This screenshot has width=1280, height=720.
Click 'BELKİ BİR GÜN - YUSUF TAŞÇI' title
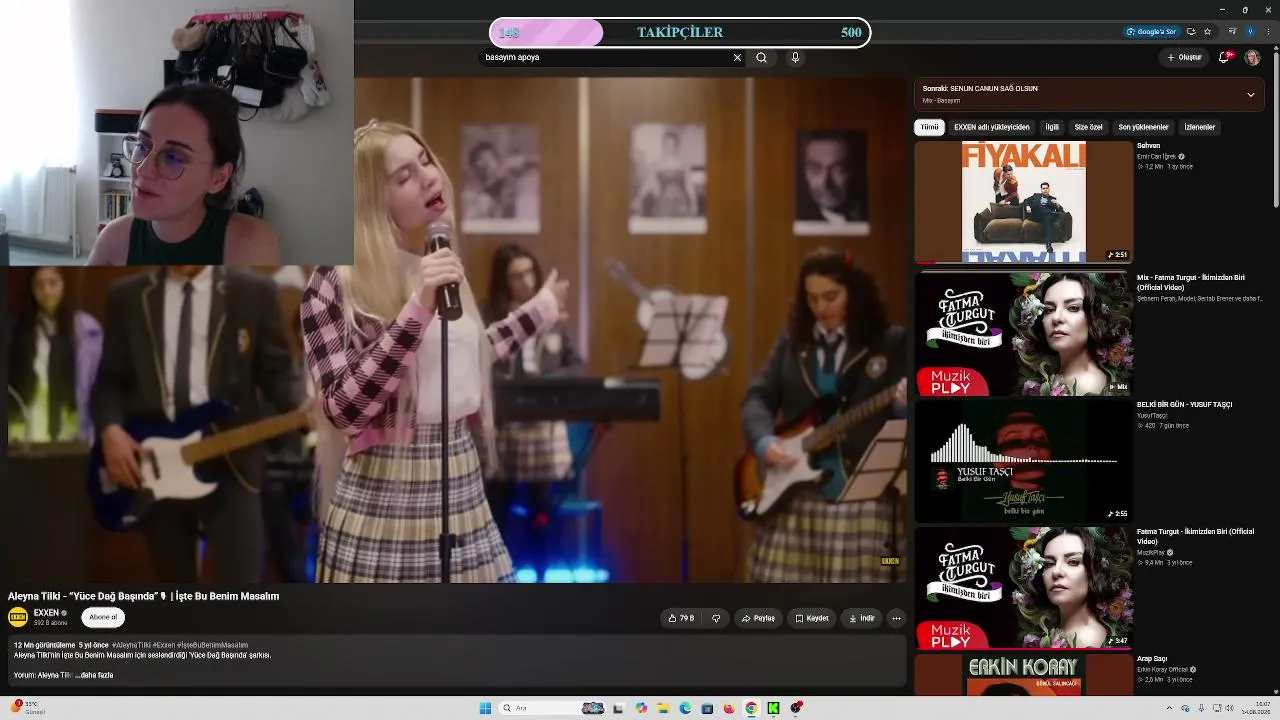1184,405
